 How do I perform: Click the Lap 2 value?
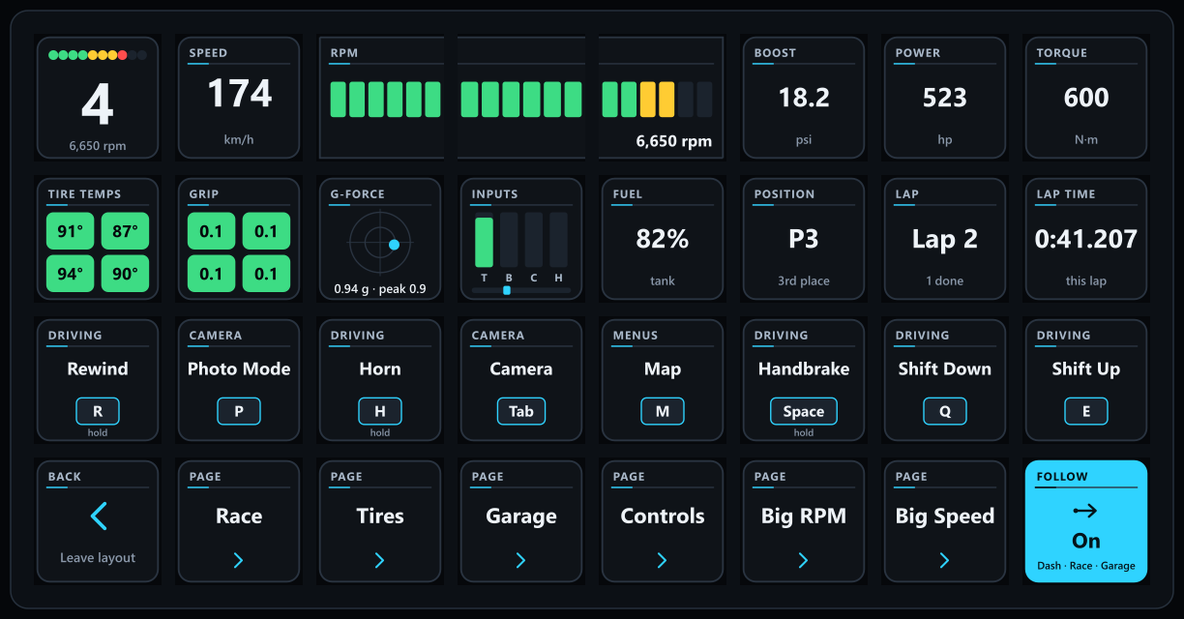pos(945,239)
